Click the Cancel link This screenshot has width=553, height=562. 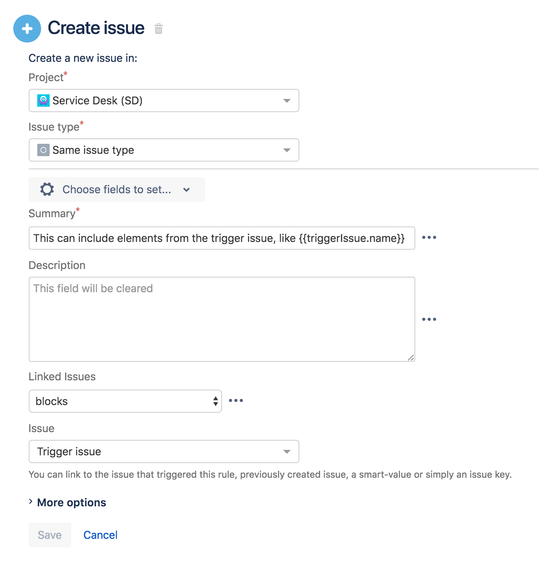click(x=100, y=535)
